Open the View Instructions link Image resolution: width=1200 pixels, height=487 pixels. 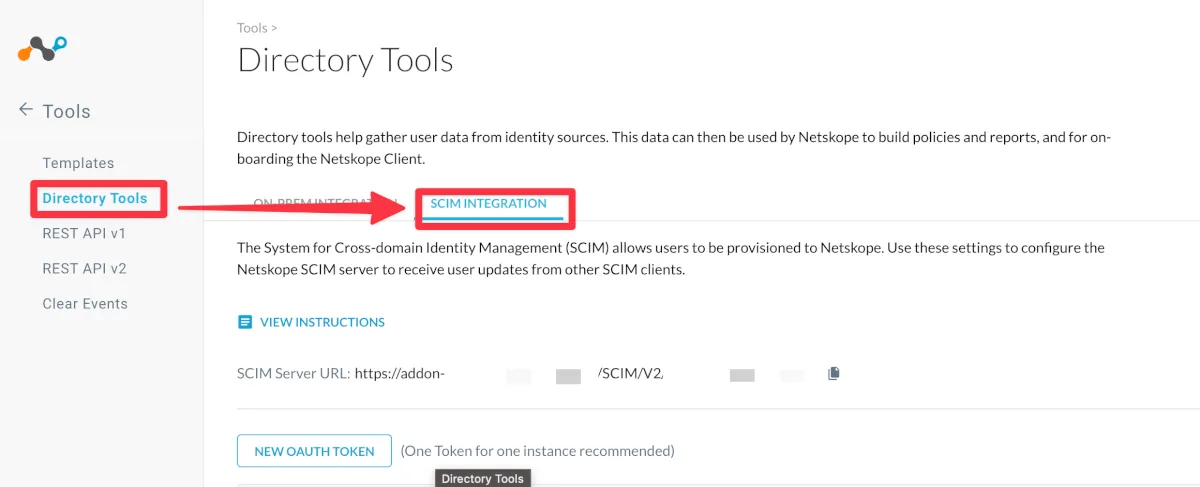click(322, 322)
